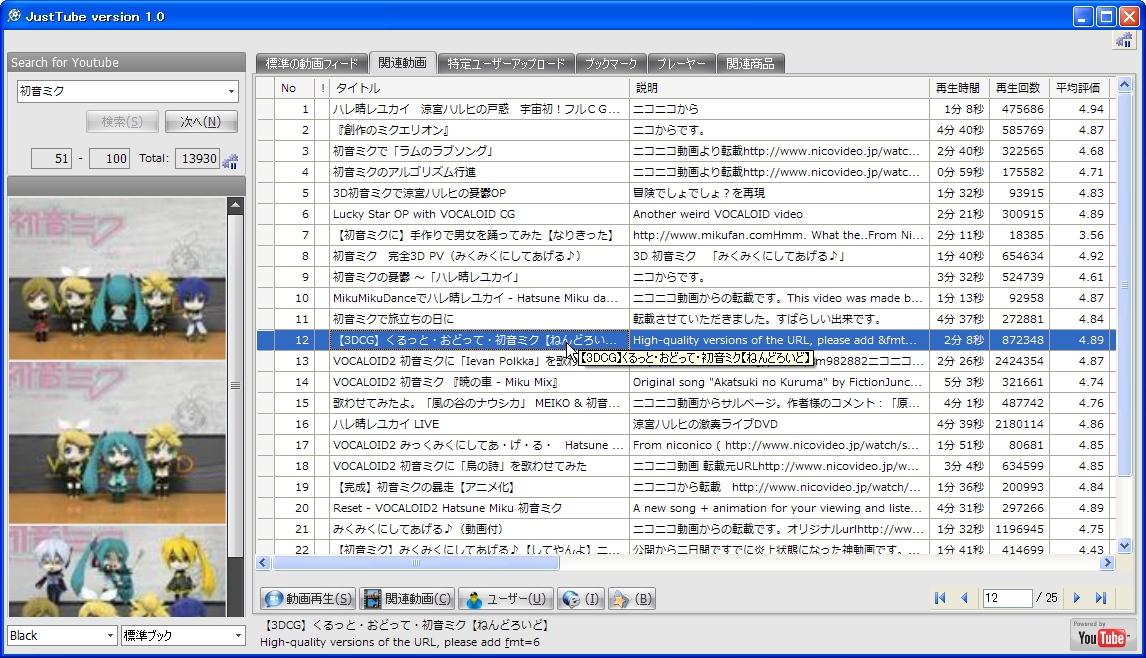Sort by タイトル column header

[x=479, y=88]
